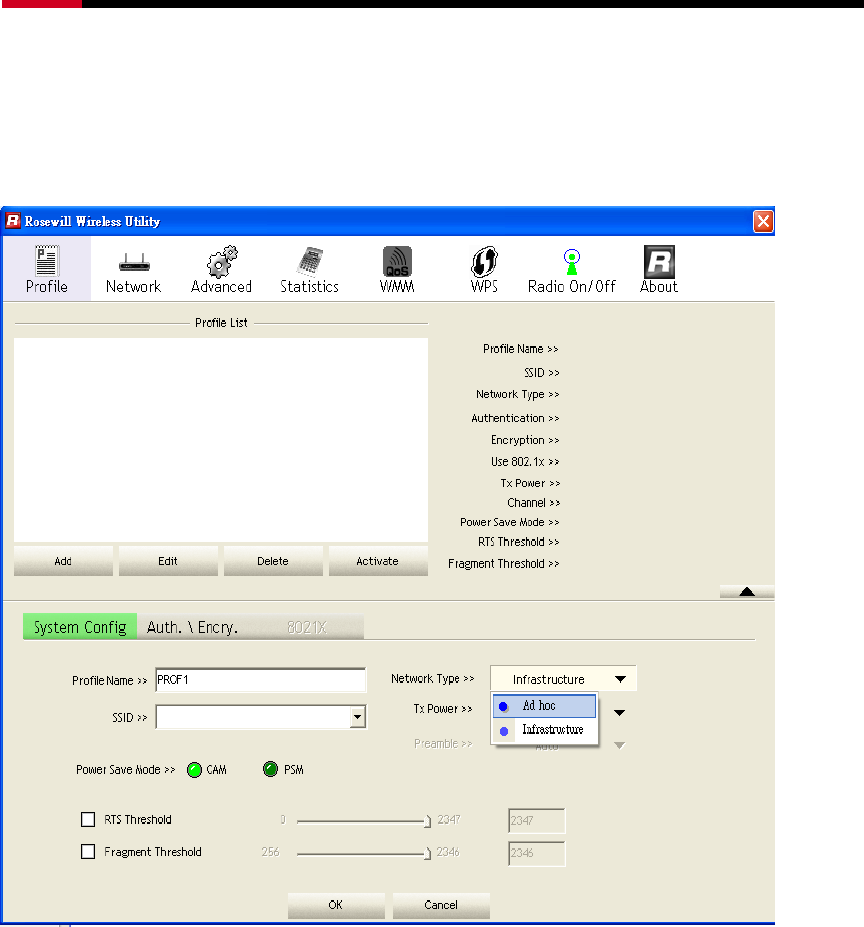Choose Infrastructure option in dropdown list

pyautogui.click(x=544, y=730)
